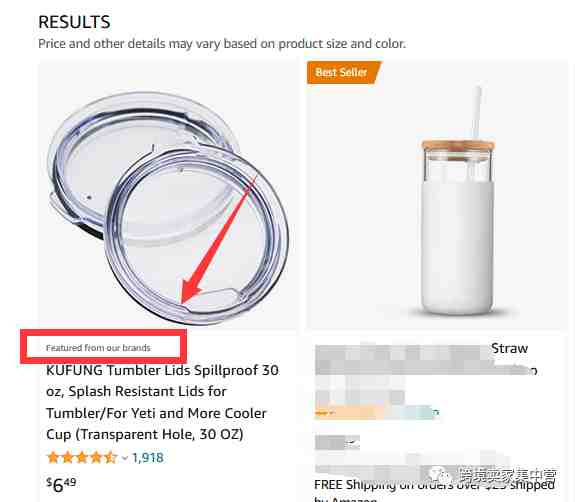Open the KUFUNG Tumbler Lids product title

pyautogui.click(x=162, y=402)
